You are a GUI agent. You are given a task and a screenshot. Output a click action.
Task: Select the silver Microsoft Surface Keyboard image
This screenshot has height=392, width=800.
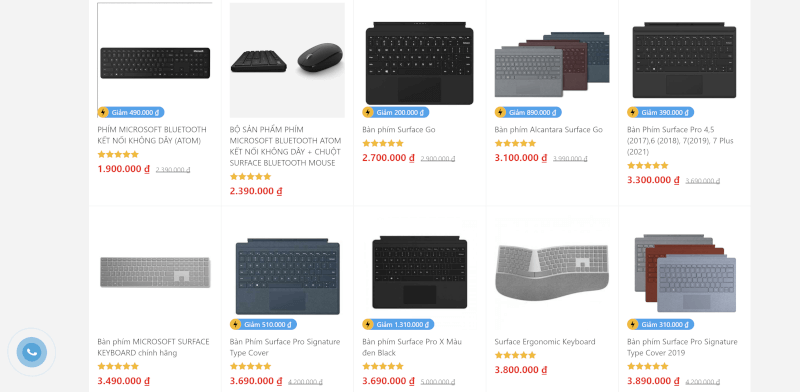pyautogui.click(x=155, y=272)
